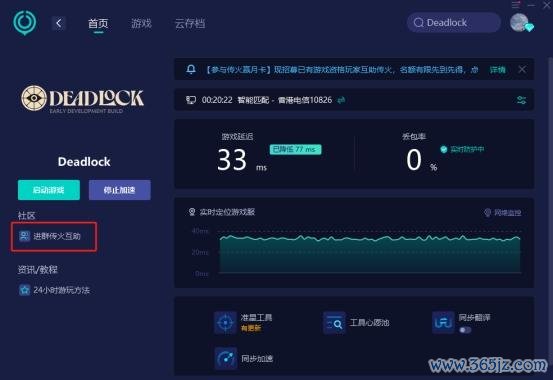The image size is (553, 380).
Task: Click the monitor icon beside timer
Action: point(191,100)
